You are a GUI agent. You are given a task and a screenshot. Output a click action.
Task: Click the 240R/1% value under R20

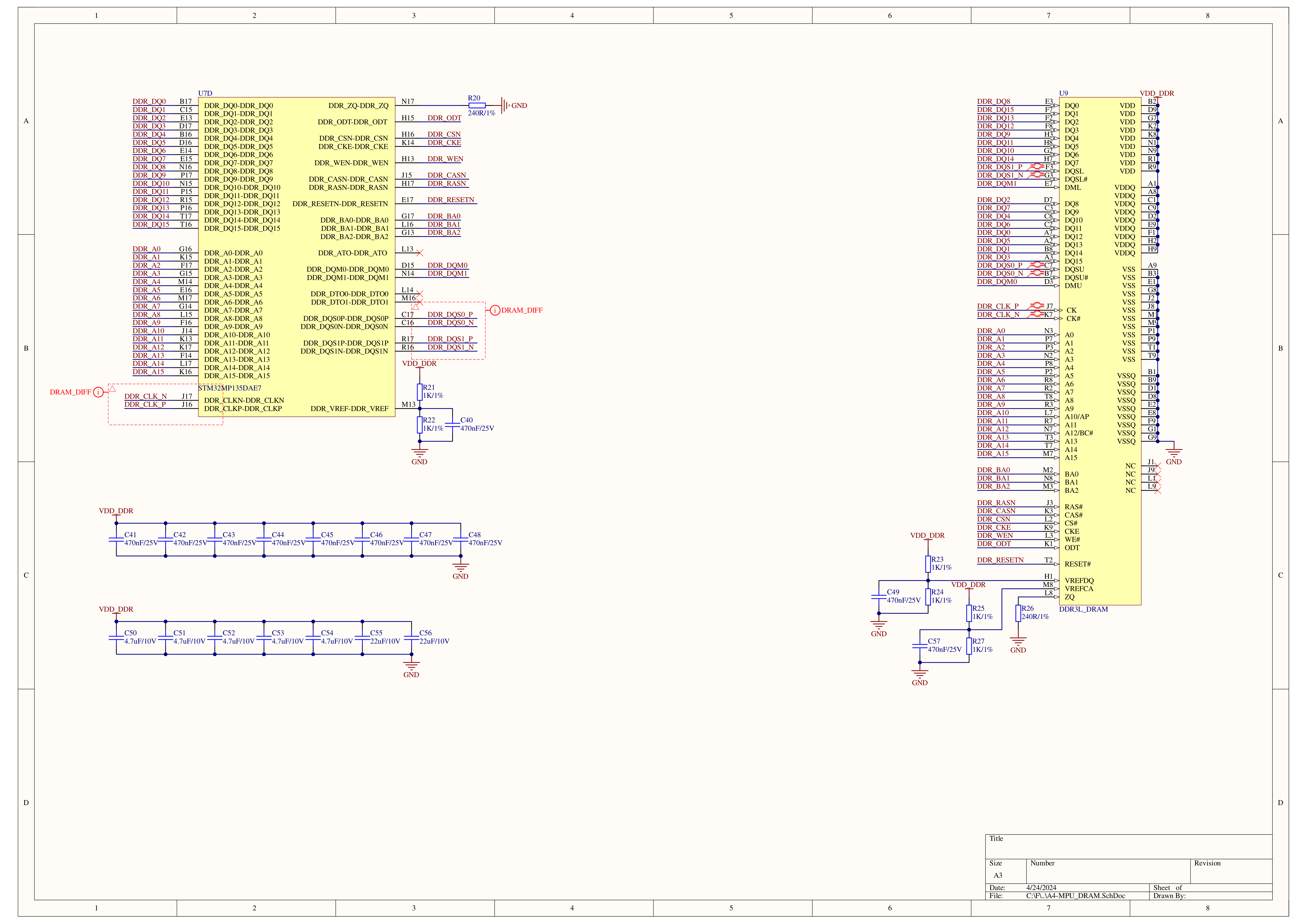tap(481, 113)
